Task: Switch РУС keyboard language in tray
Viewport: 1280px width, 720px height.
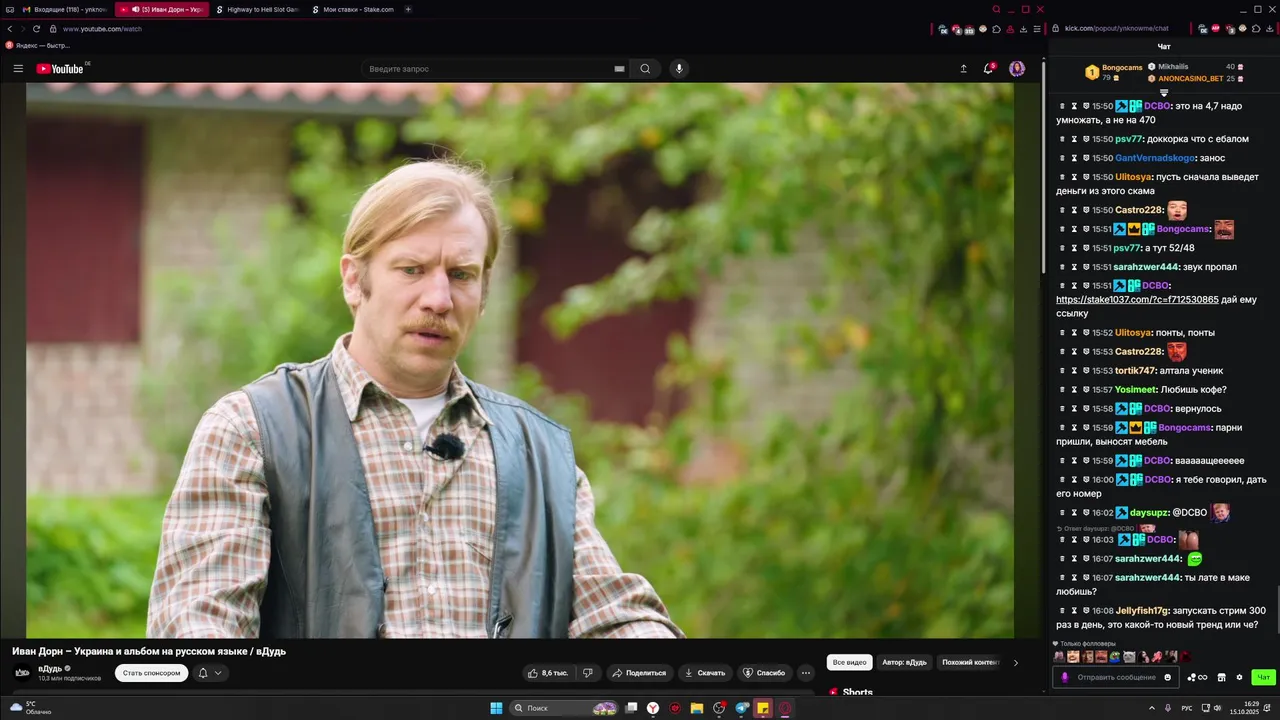Action: point(1187,708)
